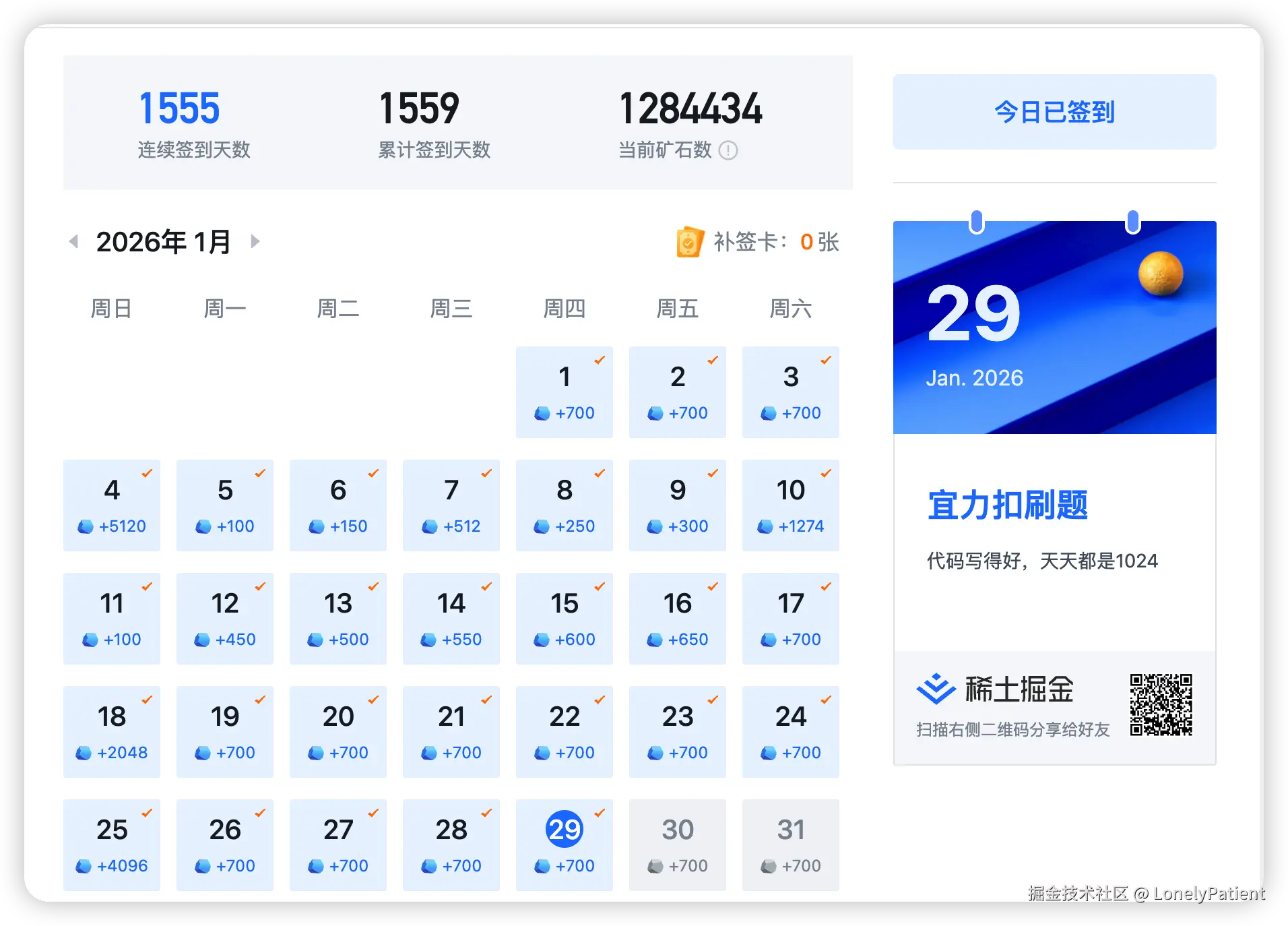The height and width of the screenshot is (926, 1288).
Task: Select the 周日 column header
Action: click(x=111, y=308)
